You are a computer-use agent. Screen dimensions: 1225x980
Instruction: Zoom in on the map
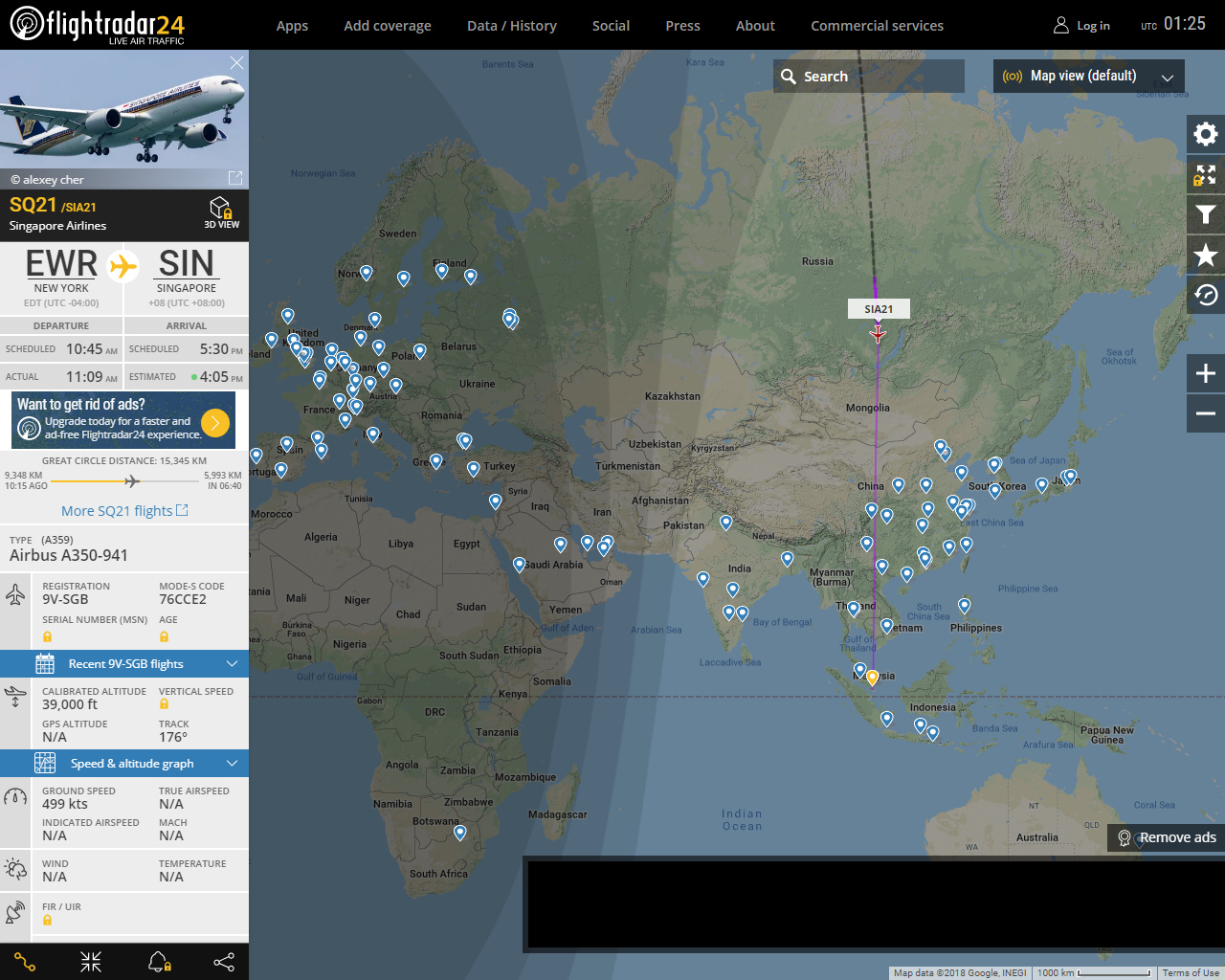point(1206,373)
